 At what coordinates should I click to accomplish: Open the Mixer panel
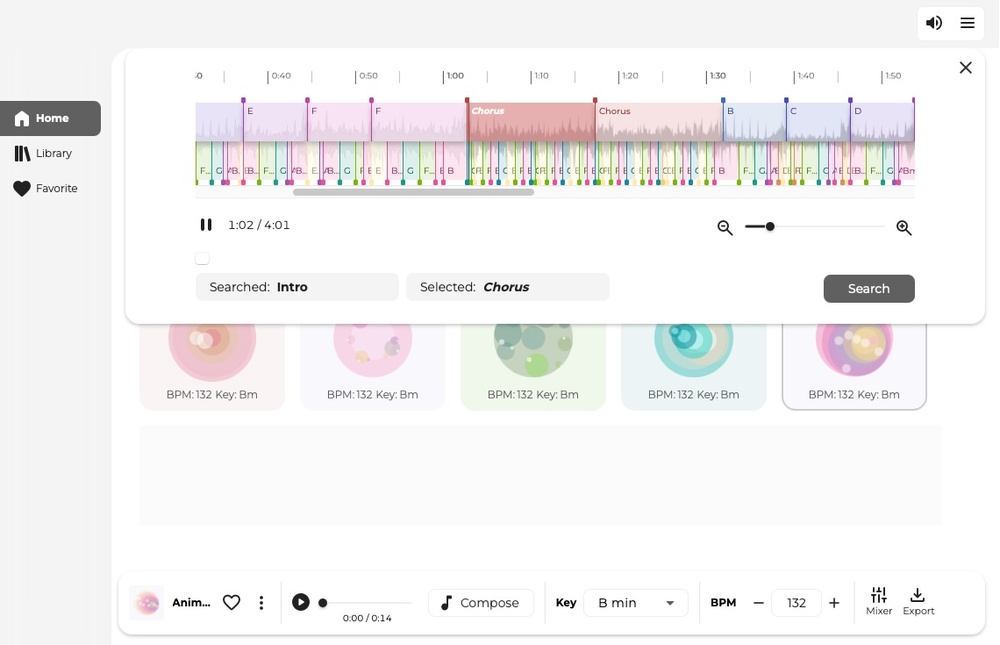point(879,602)
